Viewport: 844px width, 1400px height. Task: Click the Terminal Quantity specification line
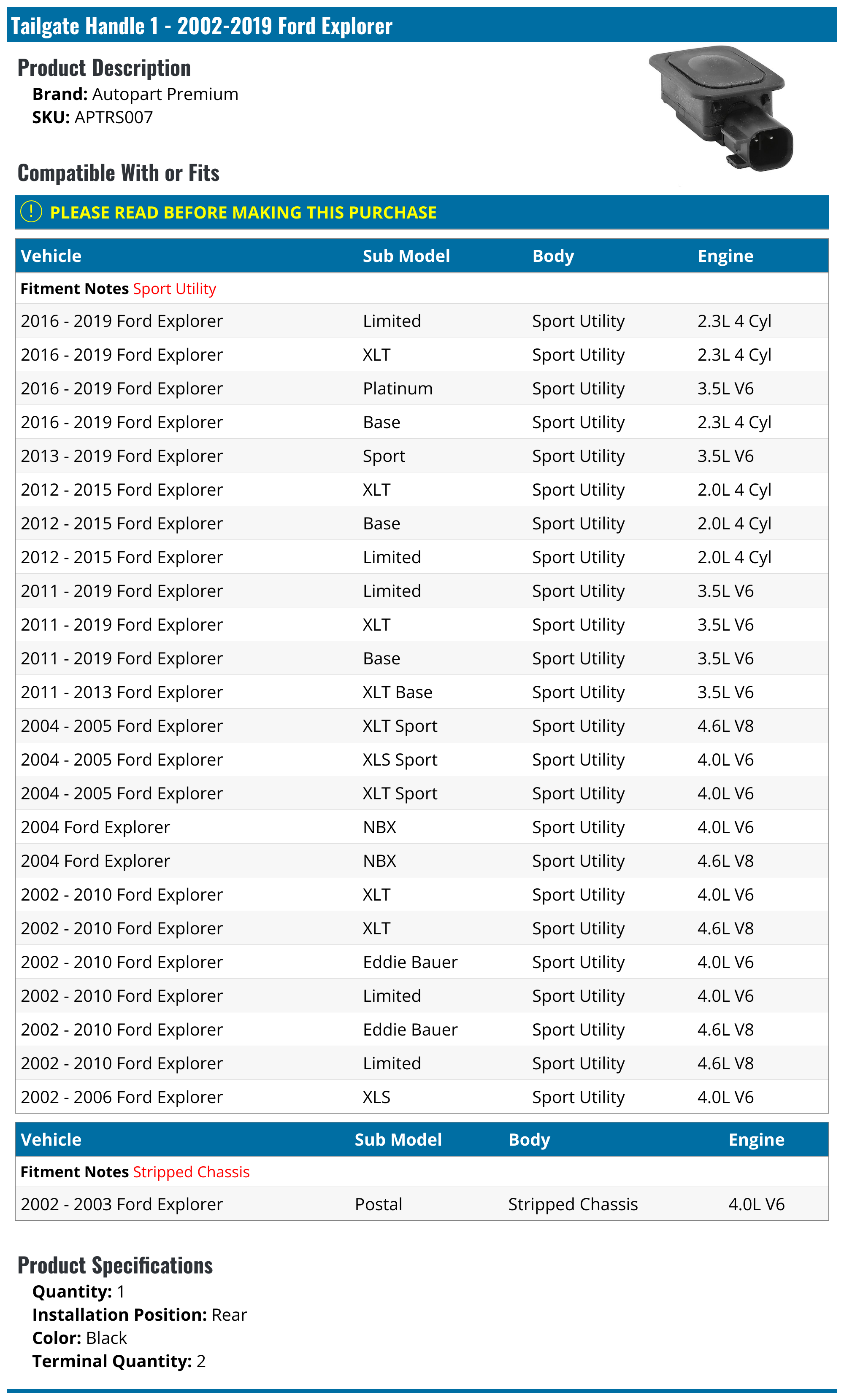pyautogui.click(x=119, y=1361)
